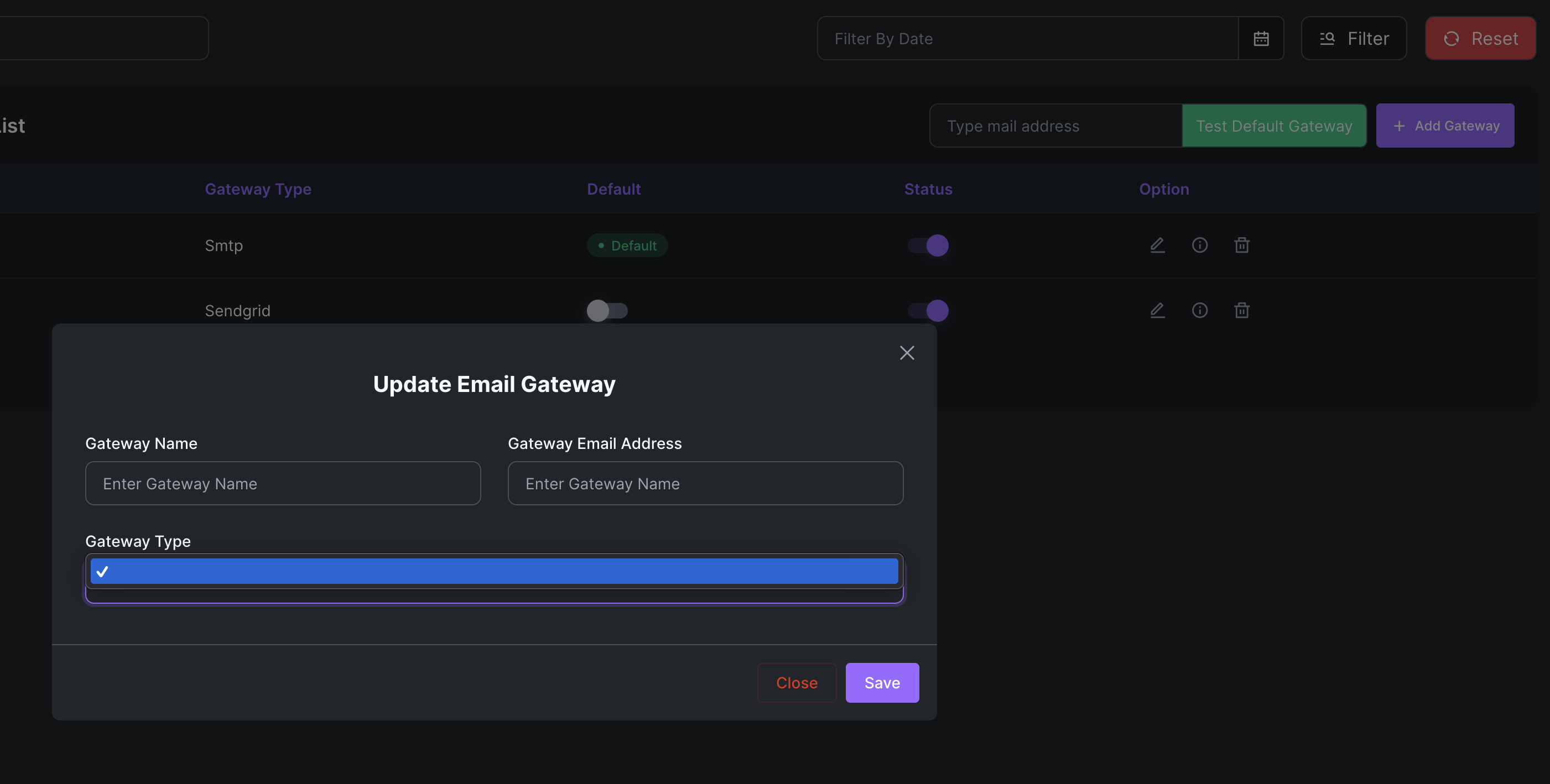
Task: Toggle the Smtp gateway status switch
Action: [928, 245]
